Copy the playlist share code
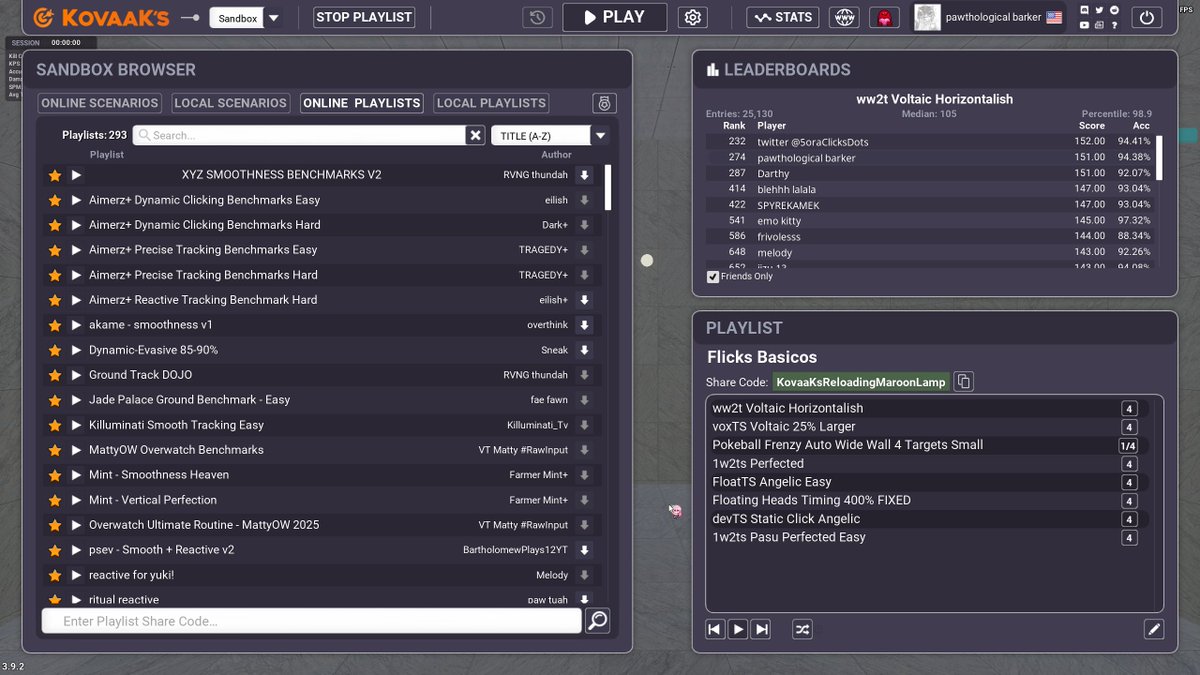Image resolution: width=1200 pixels, height=675 pixels. click(963, 382)
